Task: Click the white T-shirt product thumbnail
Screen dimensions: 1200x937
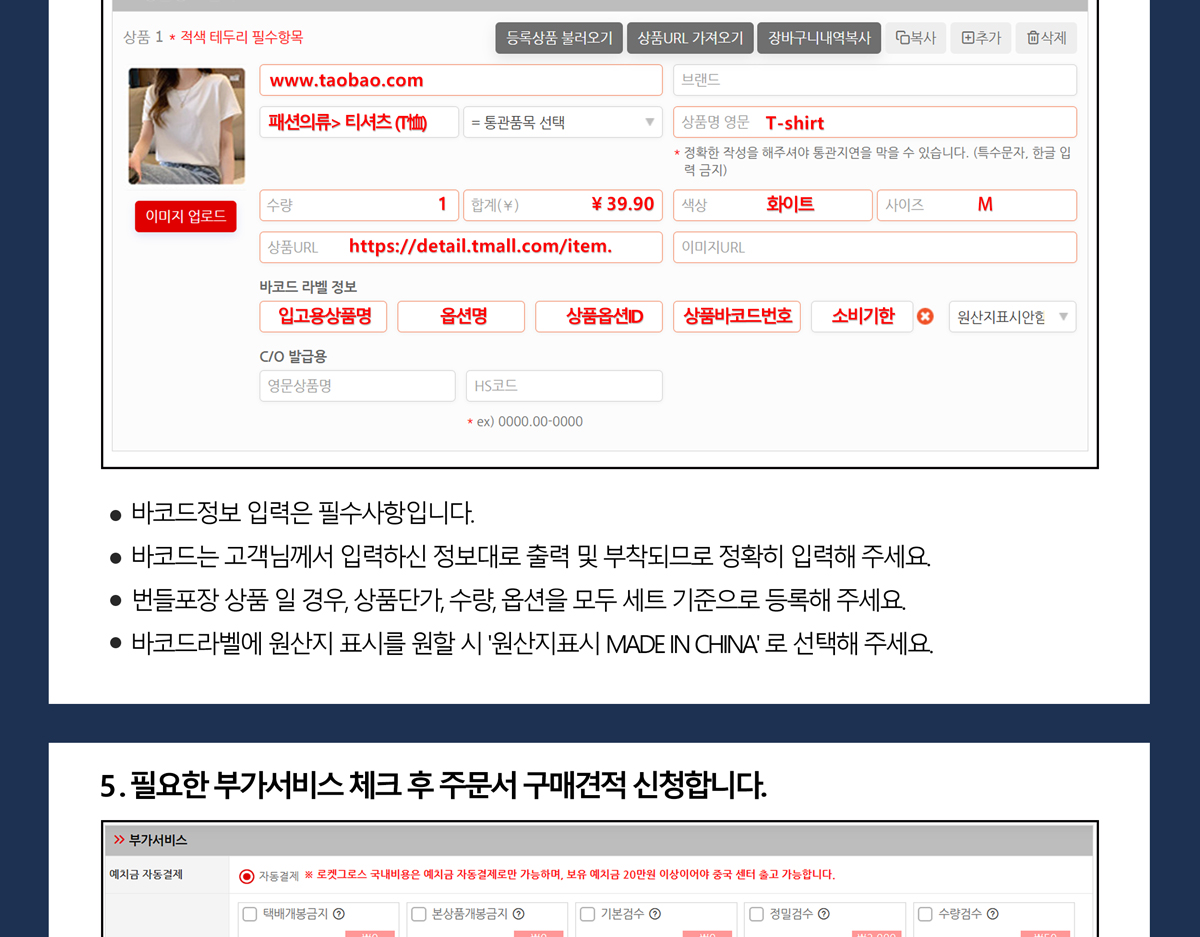Action: (x=186, y=126)
